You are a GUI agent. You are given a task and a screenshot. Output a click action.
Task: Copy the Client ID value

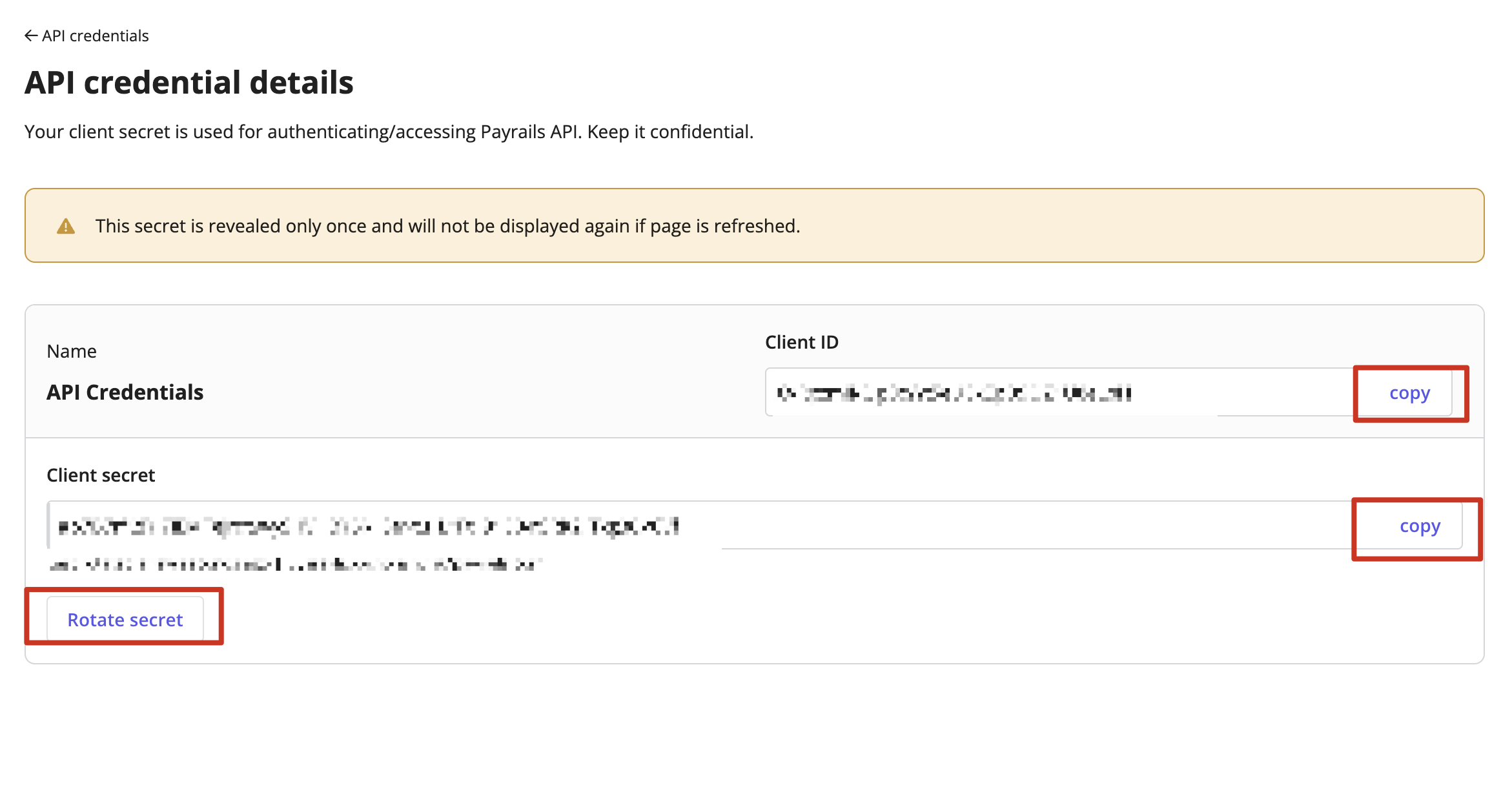pyautogui.click(x=1410, y=393)
